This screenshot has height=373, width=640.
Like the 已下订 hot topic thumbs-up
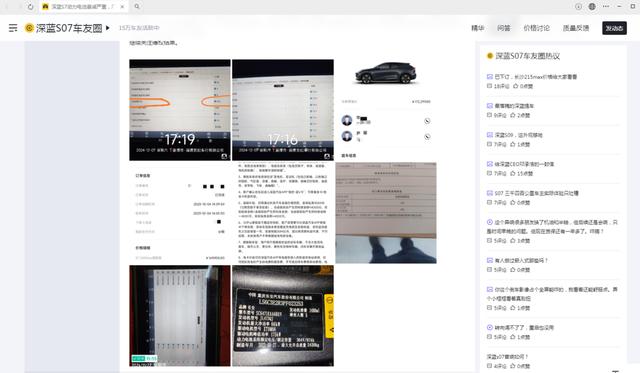(x=516, y=86)
